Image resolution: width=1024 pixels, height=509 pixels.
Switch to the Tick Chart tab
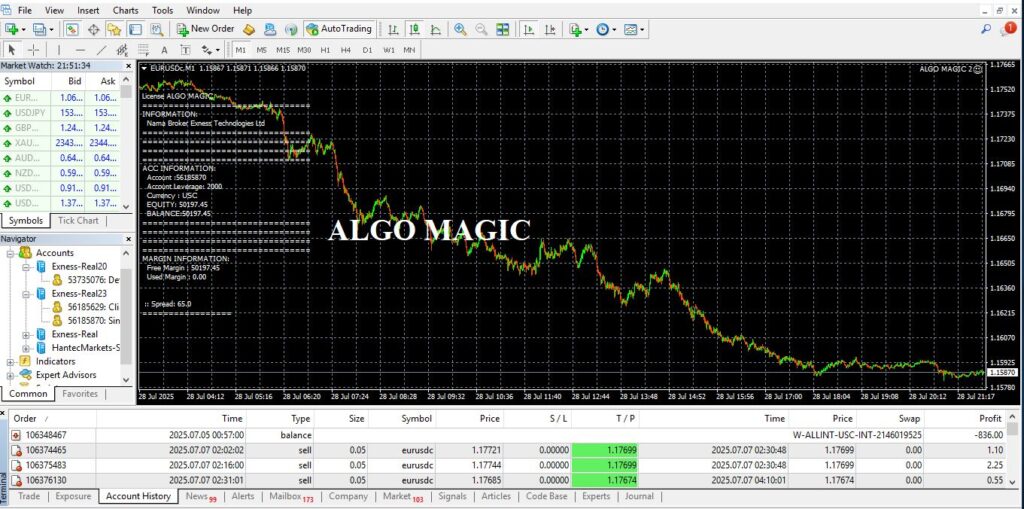(78, 220)
